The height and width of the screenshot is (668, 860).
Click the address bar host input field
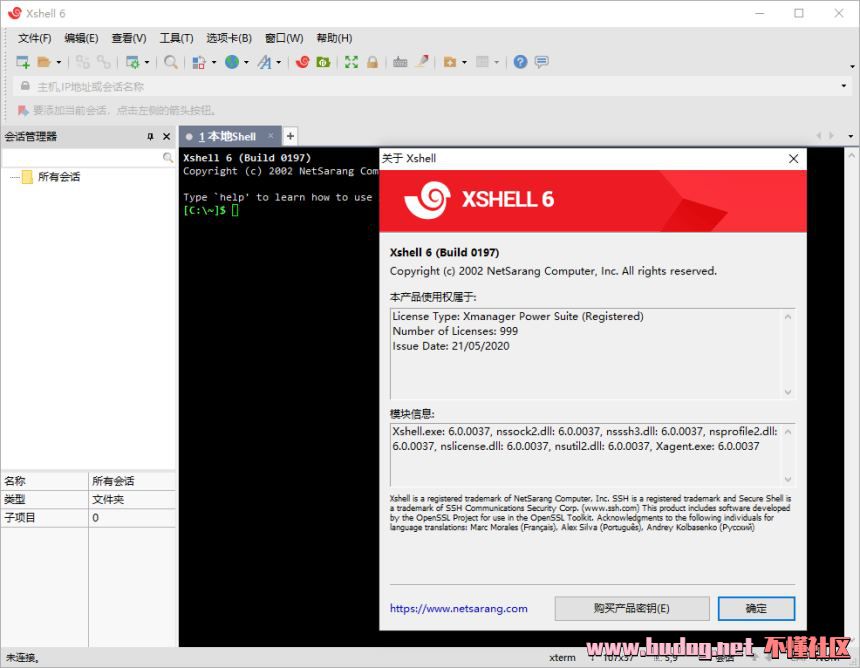(x=433, y=87)
